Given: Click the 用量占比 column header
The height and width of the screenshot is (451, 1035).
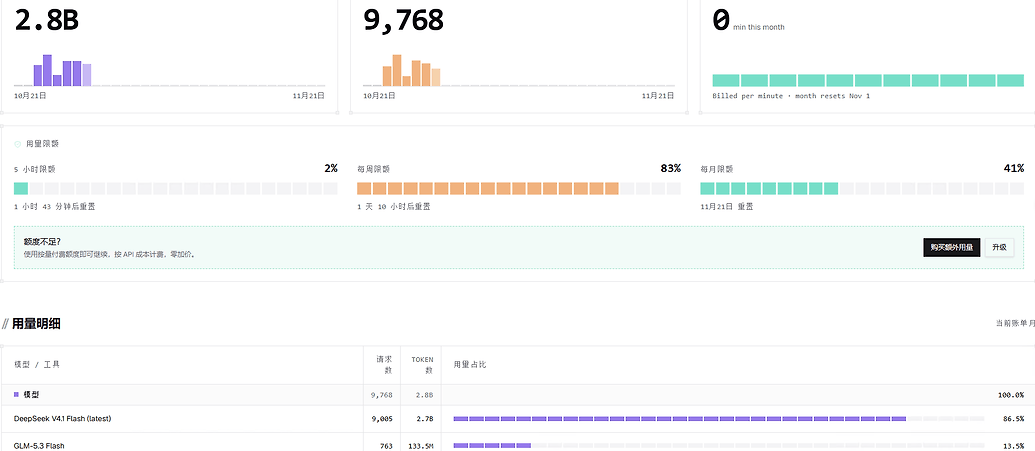Looking at the screenshot, I should (470, 364).
